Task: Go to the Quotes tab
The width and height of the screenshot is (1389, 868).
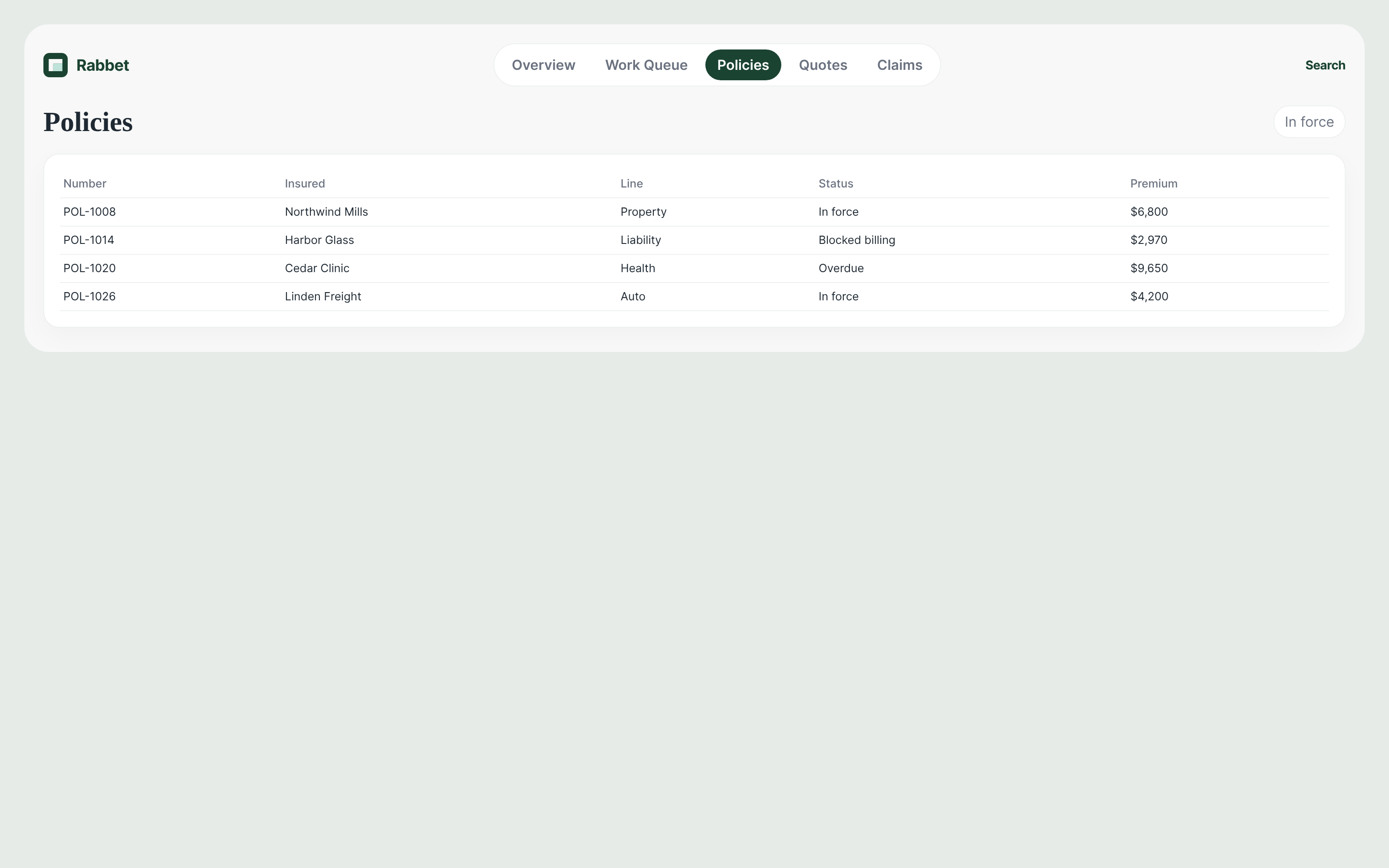Action: [x=823, y=65]
